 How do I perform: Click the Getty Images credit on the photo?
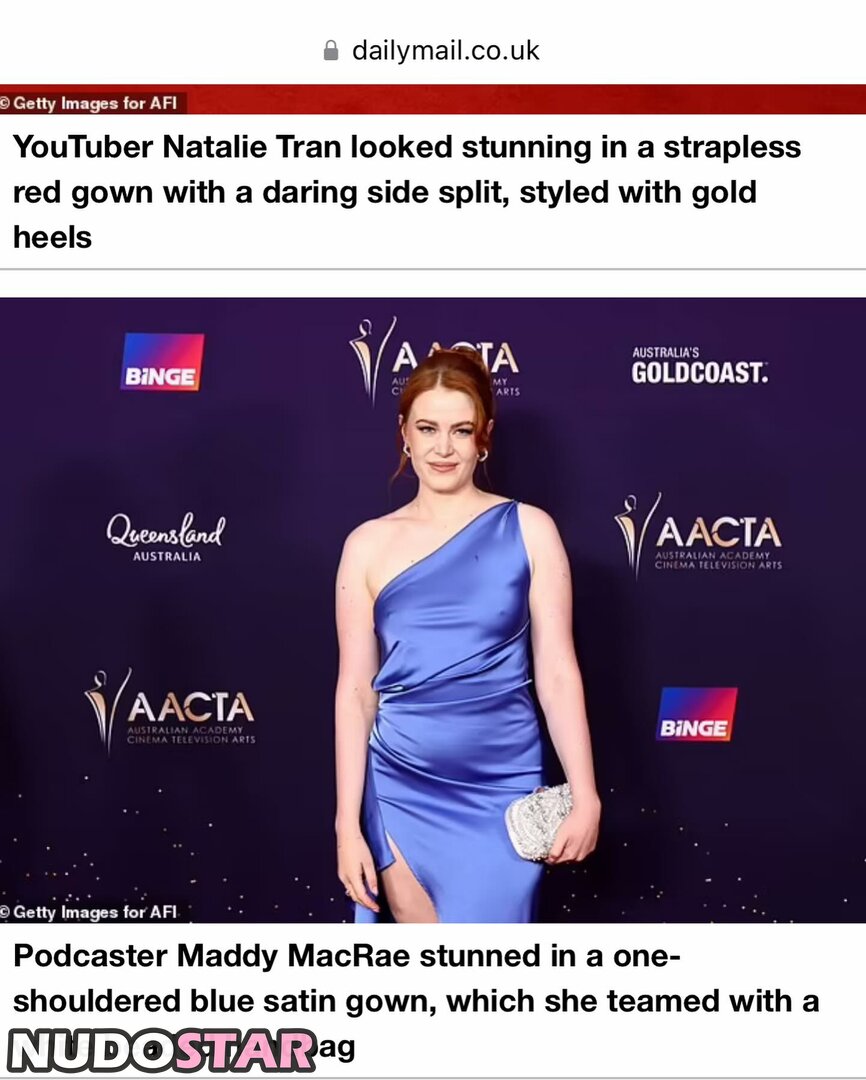[89, 912]
